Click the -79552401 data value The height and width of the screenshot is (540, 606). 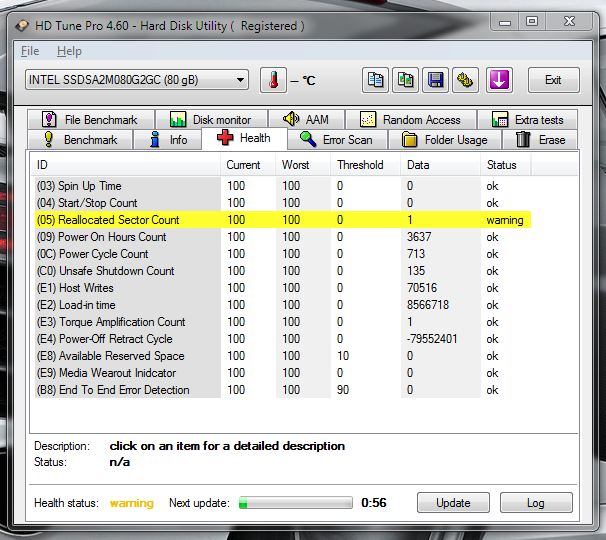point(432,339)
